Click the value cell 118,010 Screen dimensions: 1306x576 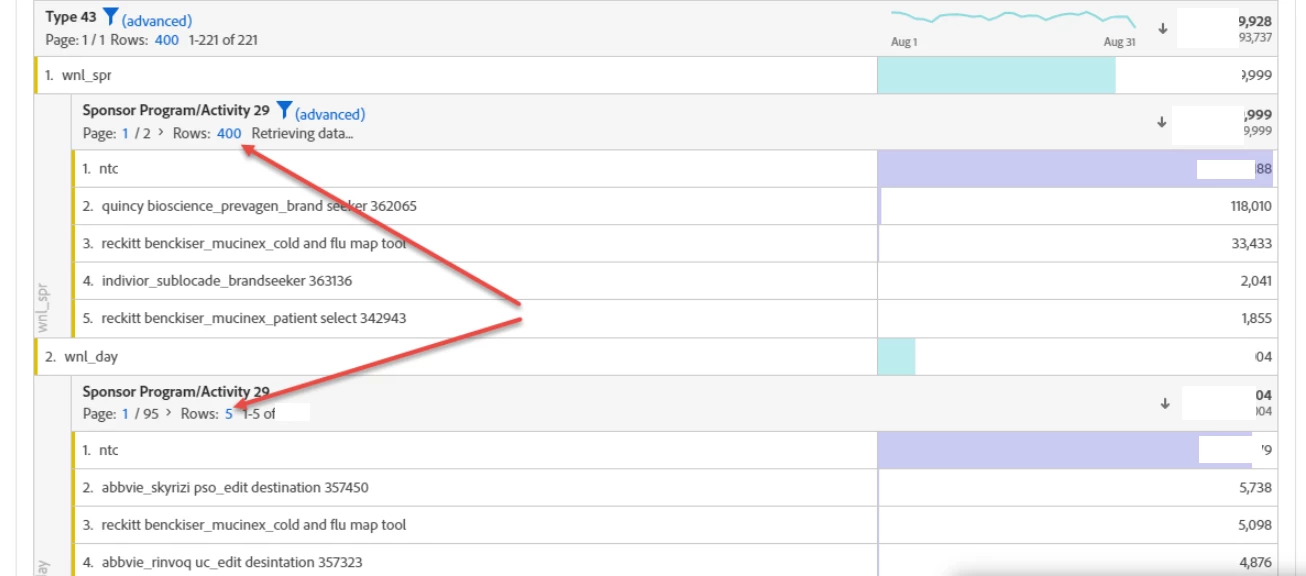tap(1251, 206)
